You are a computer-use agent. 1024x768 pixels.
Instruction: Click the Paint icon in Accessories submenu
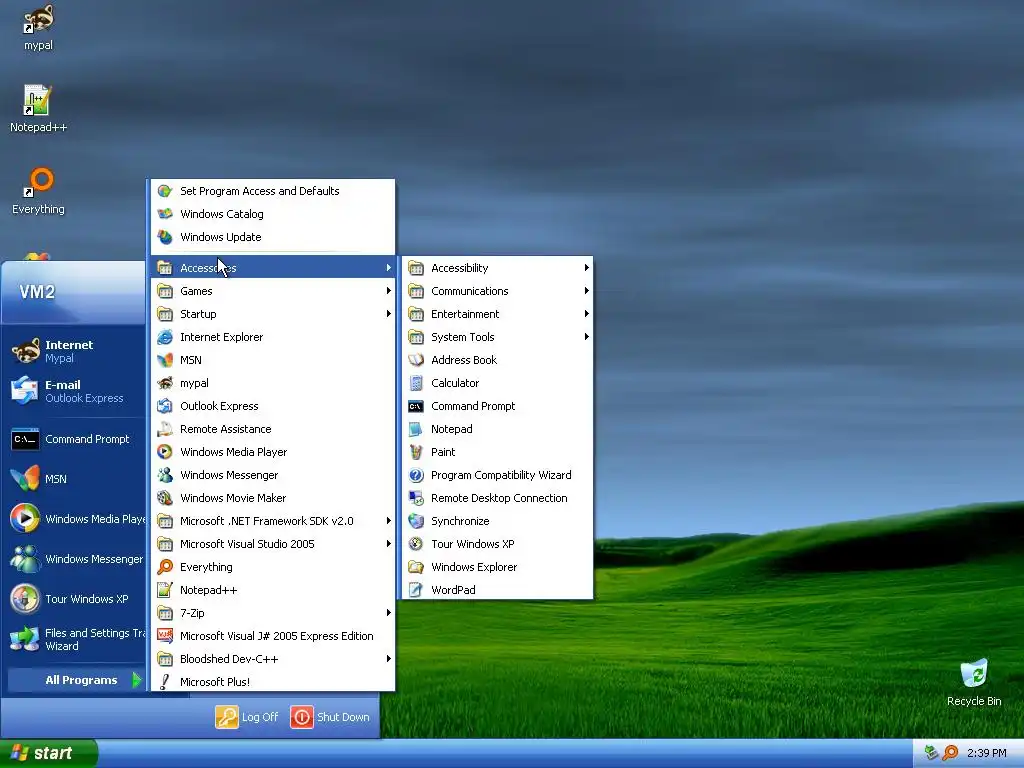416,452
